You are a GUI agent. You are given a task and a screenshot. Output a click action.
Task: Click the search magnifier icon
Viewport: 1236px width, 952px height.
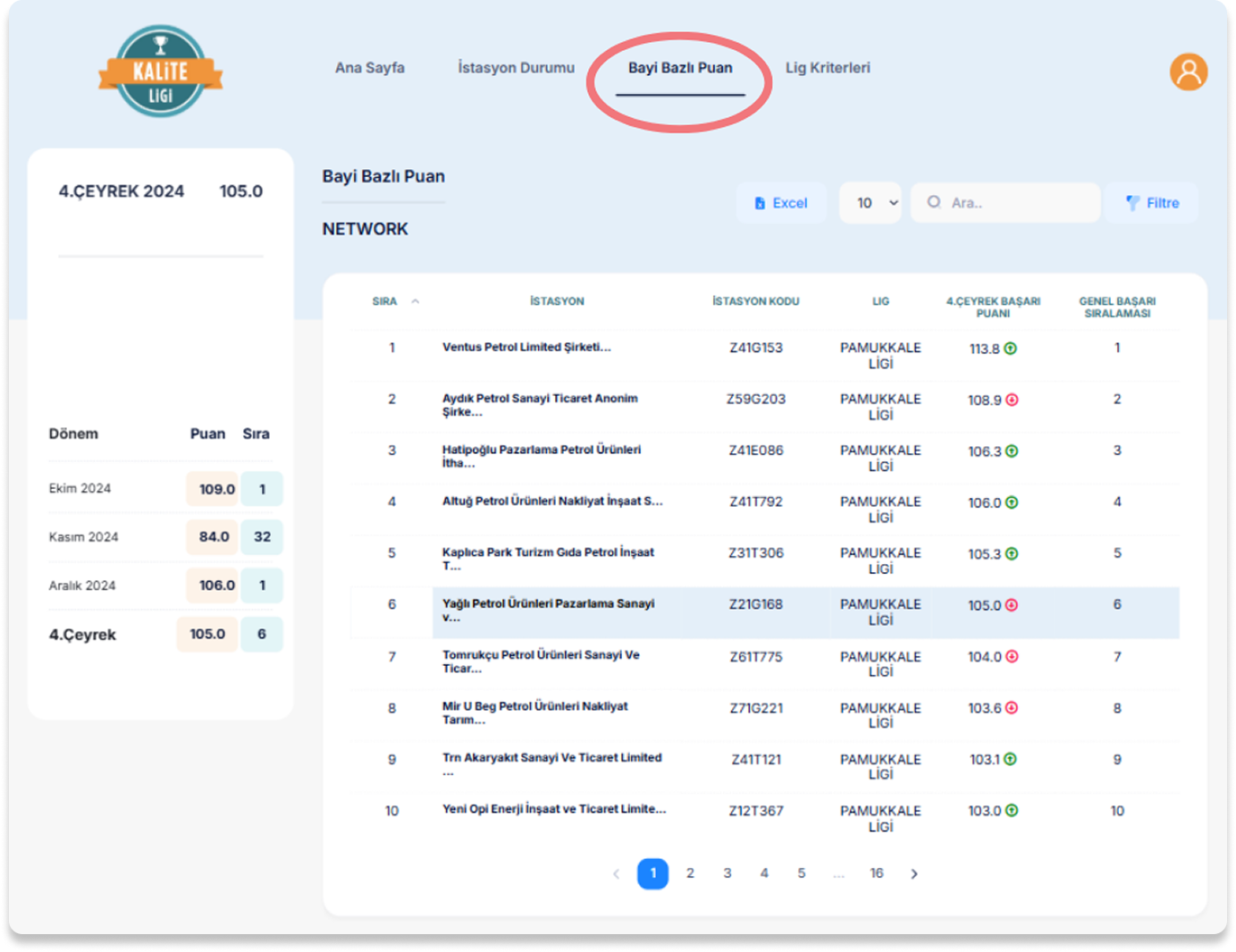coord(934,203)
